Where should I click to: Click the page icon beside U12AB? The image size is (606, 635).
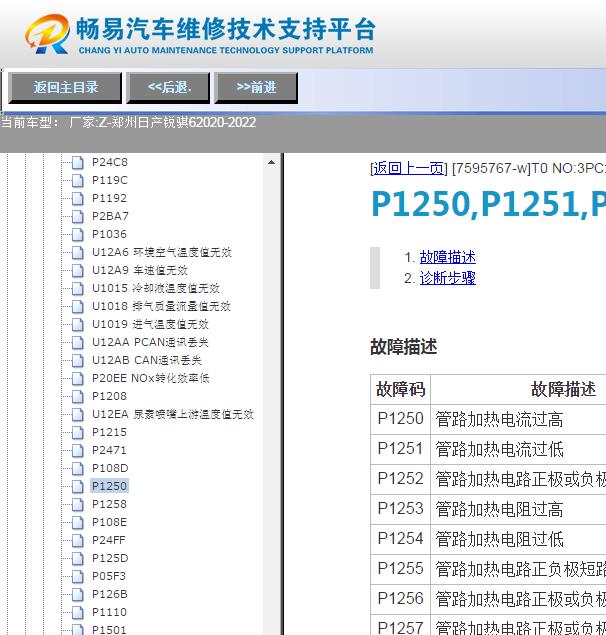[77, 360]
